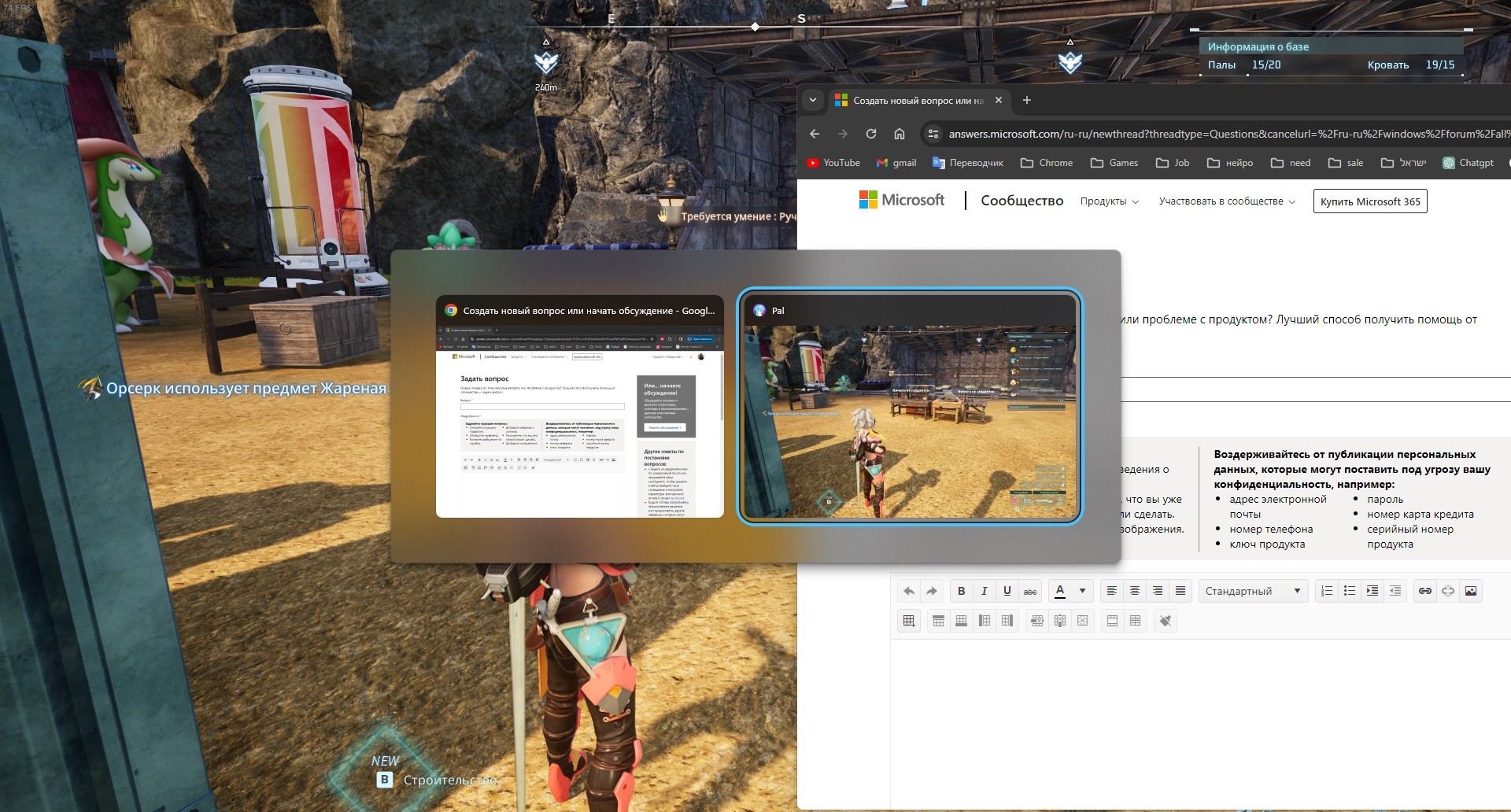Switch to the Chrome window thumbnail in Alt-Tab
This screenshot has width=1511, height=812.
tap(580, 407)
